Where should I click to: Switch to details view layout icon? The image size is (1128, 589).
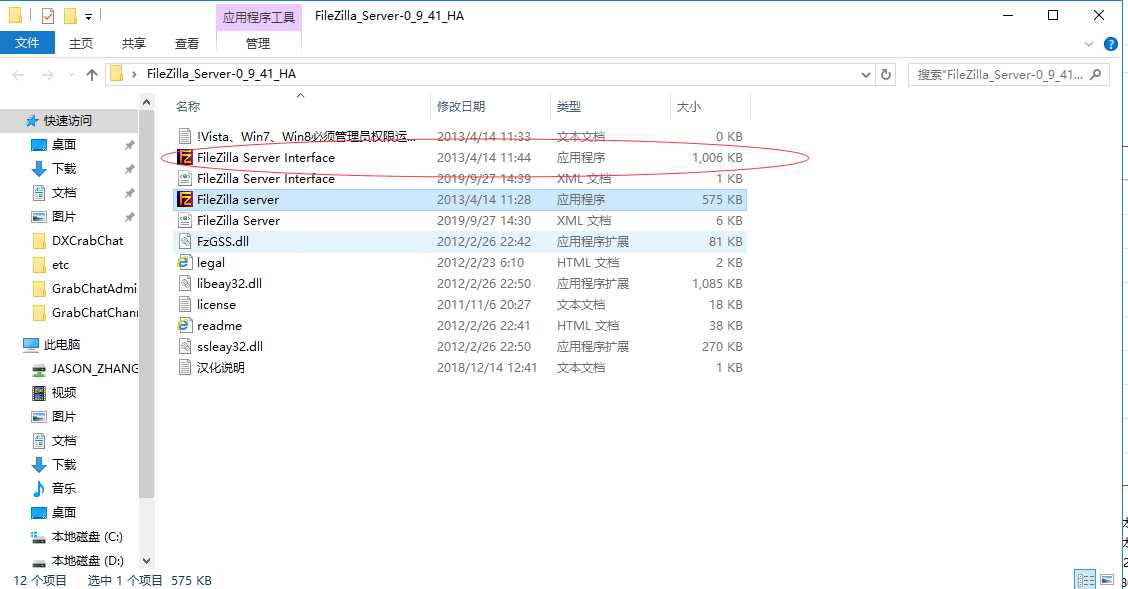1085,579
